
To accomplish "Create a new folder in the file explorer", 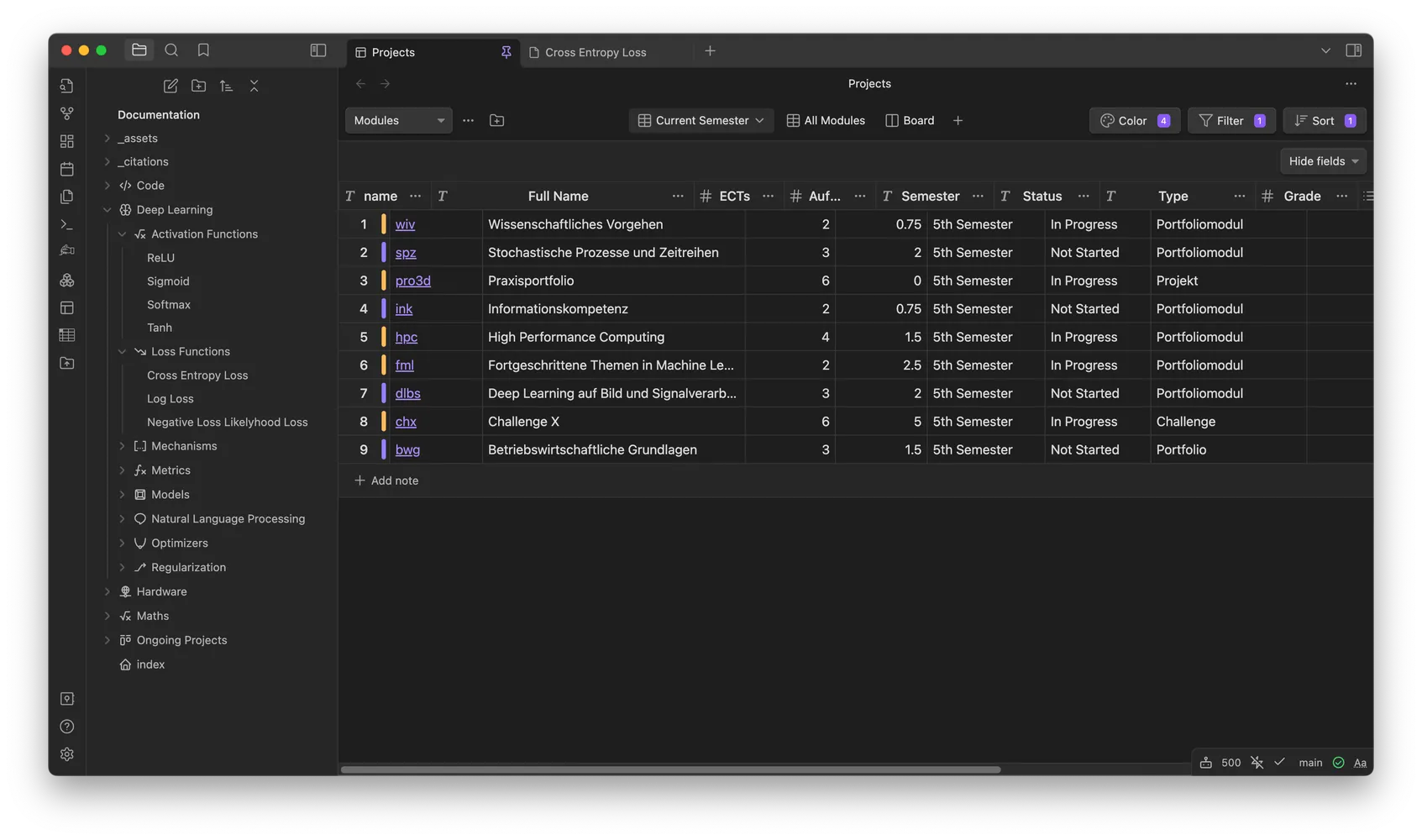I will coord(198,86).
